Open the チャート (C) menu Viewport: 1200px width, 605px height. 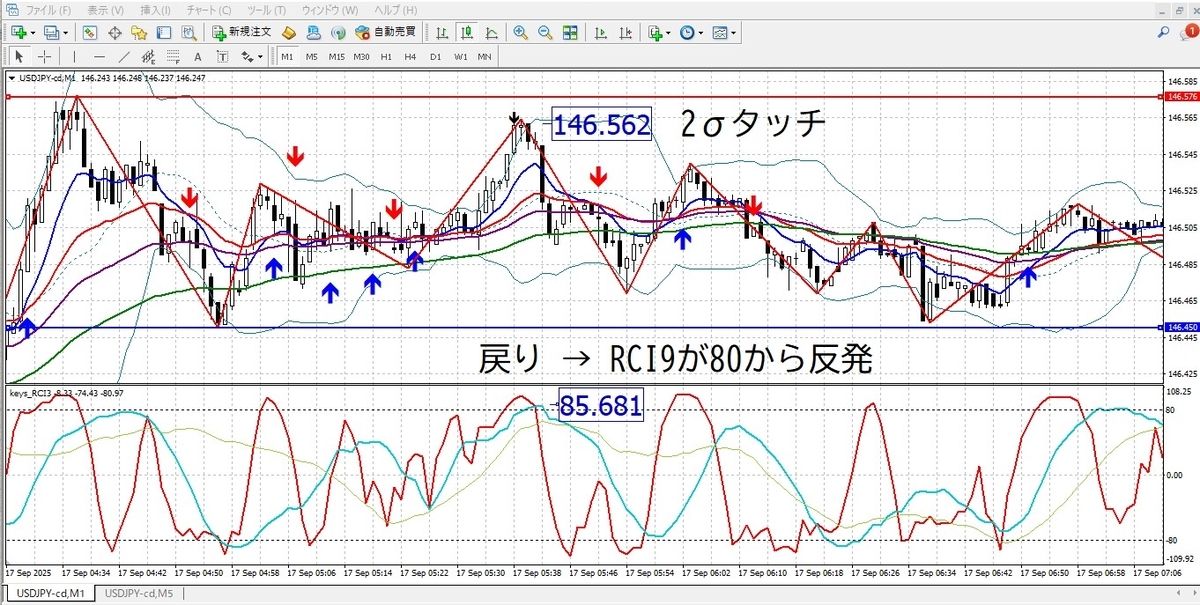[x=210, y=9]
